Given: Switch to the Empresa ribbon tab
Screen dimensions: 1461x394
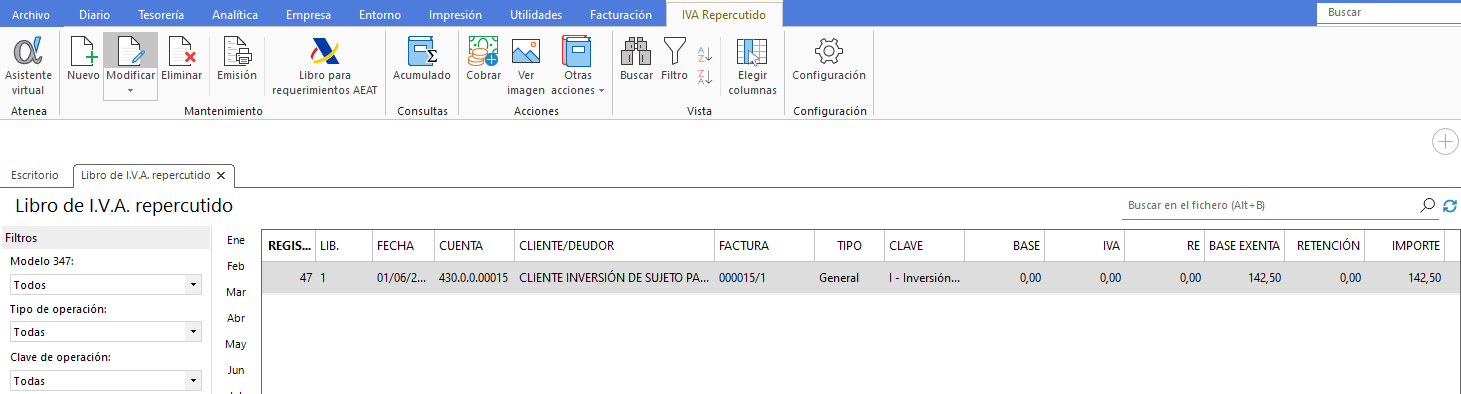Looking at the screenshot, I should [308, 15].
